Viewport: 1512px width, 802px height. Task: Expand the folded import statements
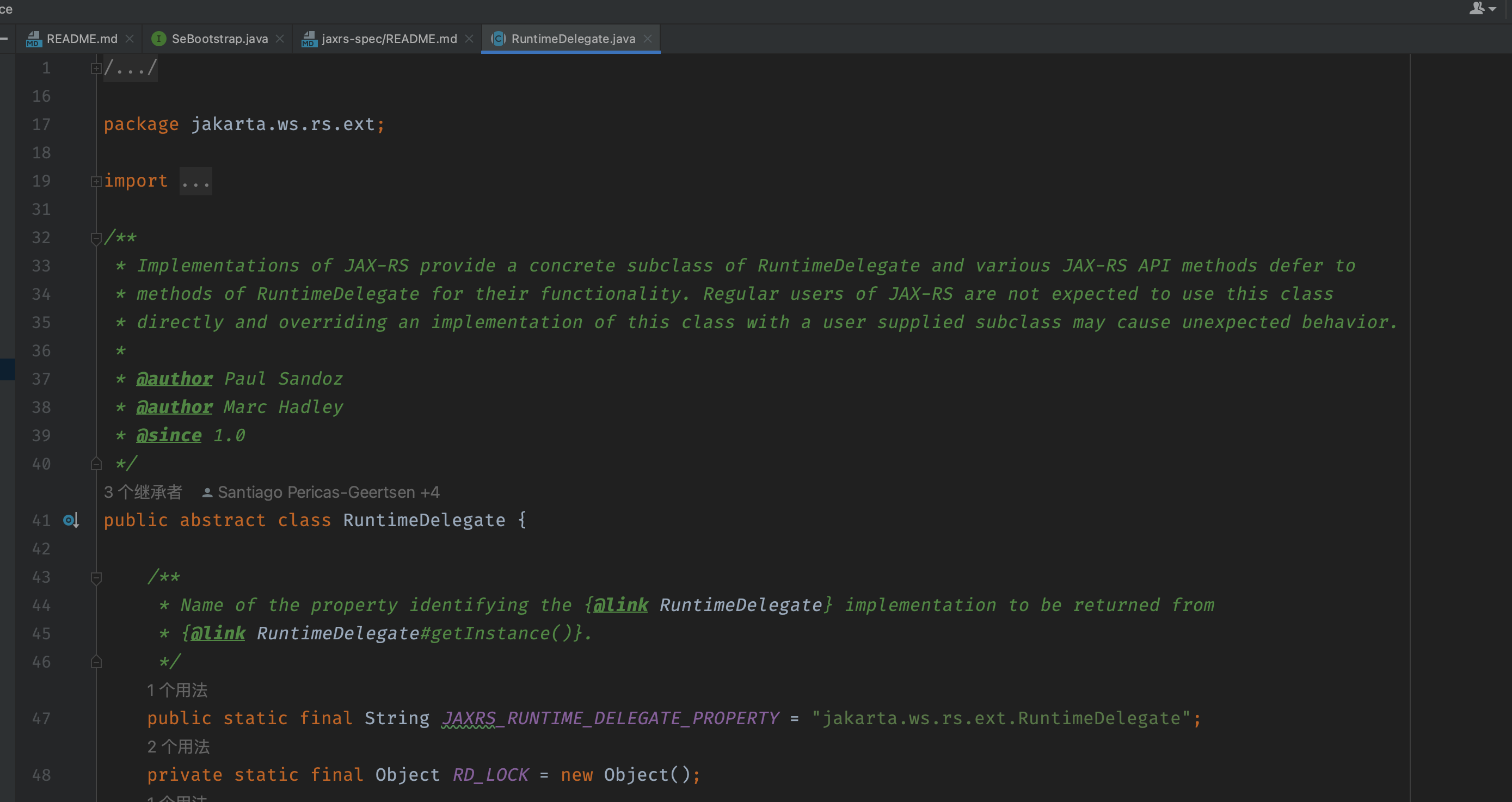[96, 182]
